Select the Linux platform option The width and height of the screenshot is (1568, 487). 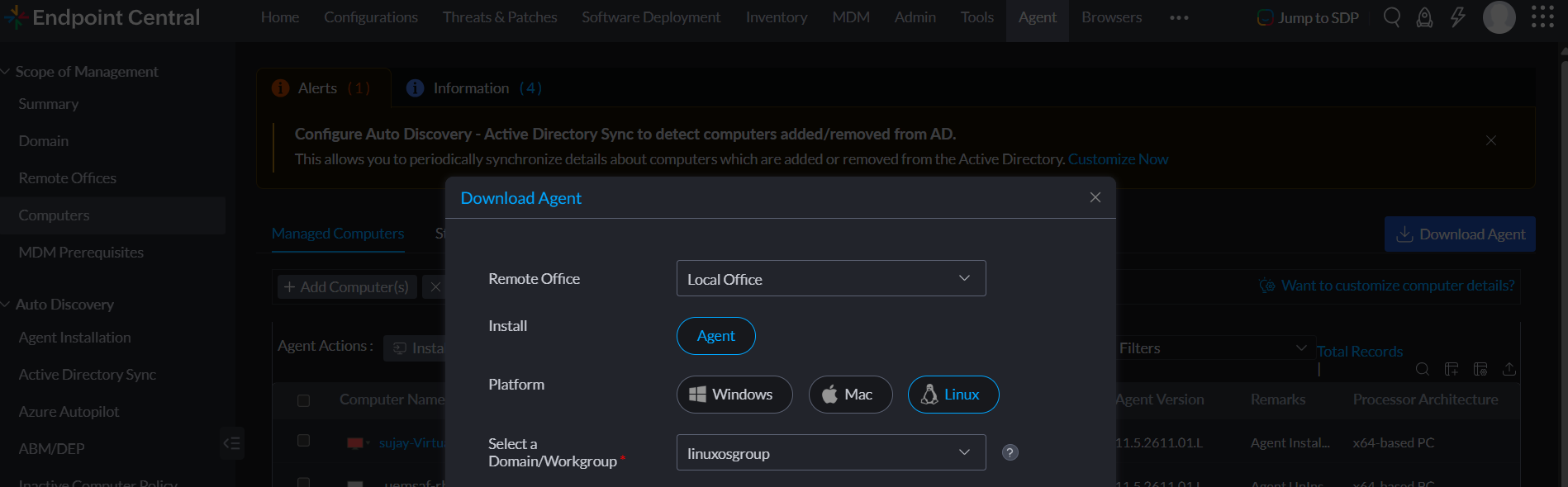[953, 395]
